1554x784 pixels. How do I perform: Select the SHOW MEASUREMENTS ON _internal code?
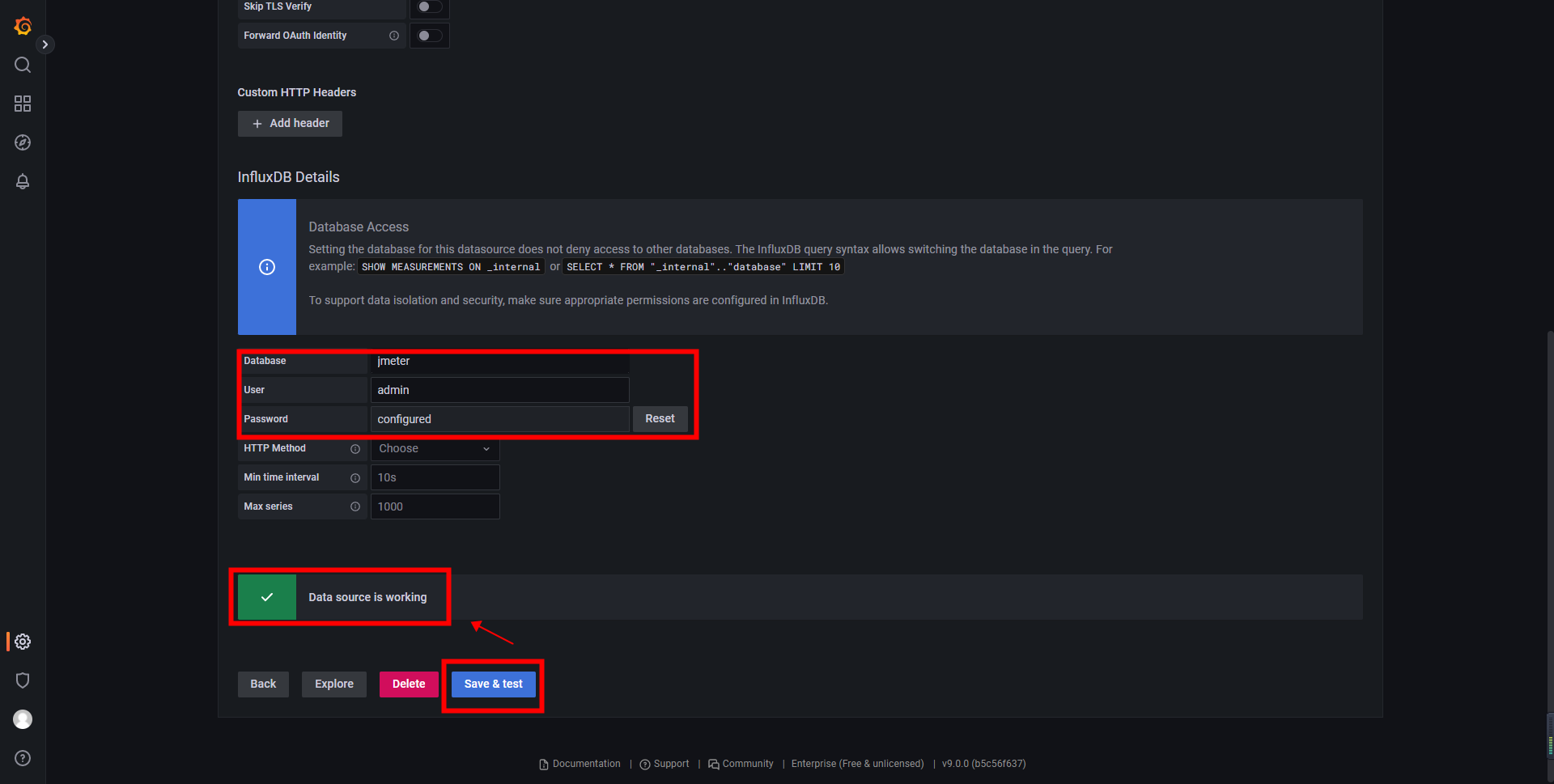(x=451, y=267)
